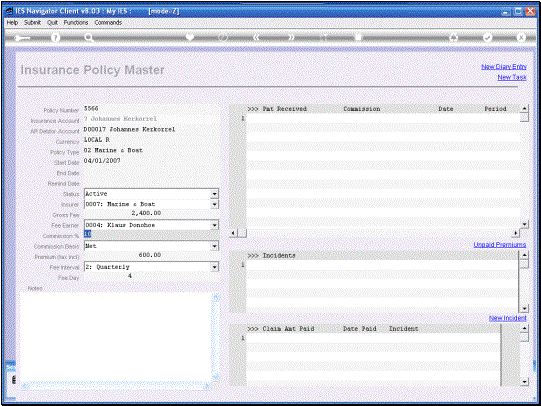Click the key icon in the toolbar
The image size is (541, 406).
(22, 38)
